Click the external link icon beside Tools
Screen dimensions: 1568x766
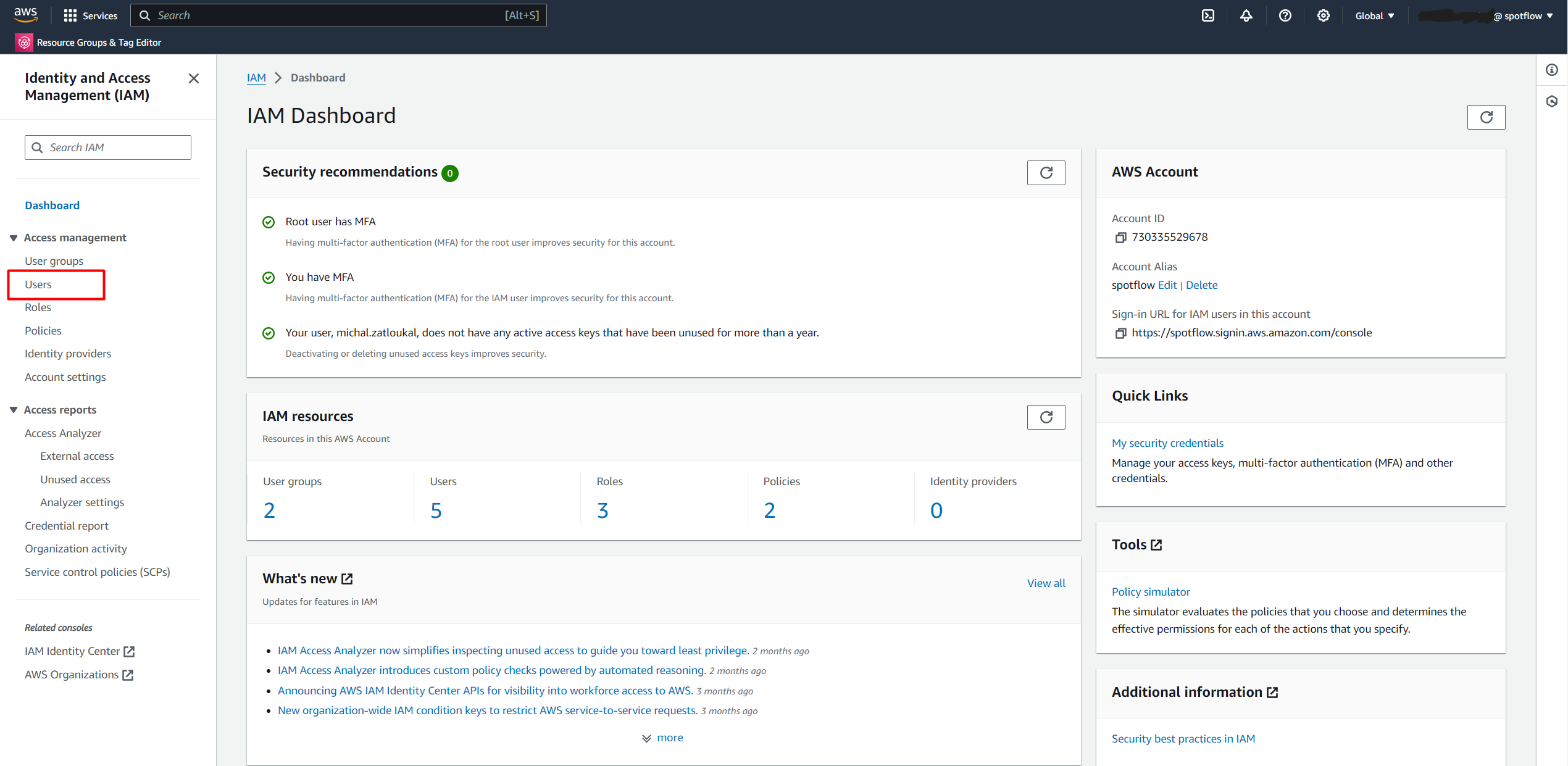1156,545
